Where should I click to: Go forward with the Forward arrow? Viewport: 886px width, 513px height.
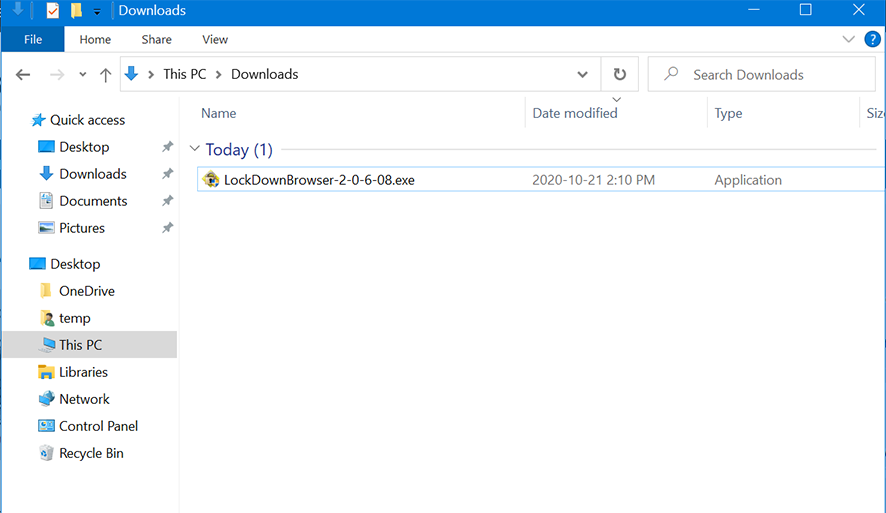point(57,75)
